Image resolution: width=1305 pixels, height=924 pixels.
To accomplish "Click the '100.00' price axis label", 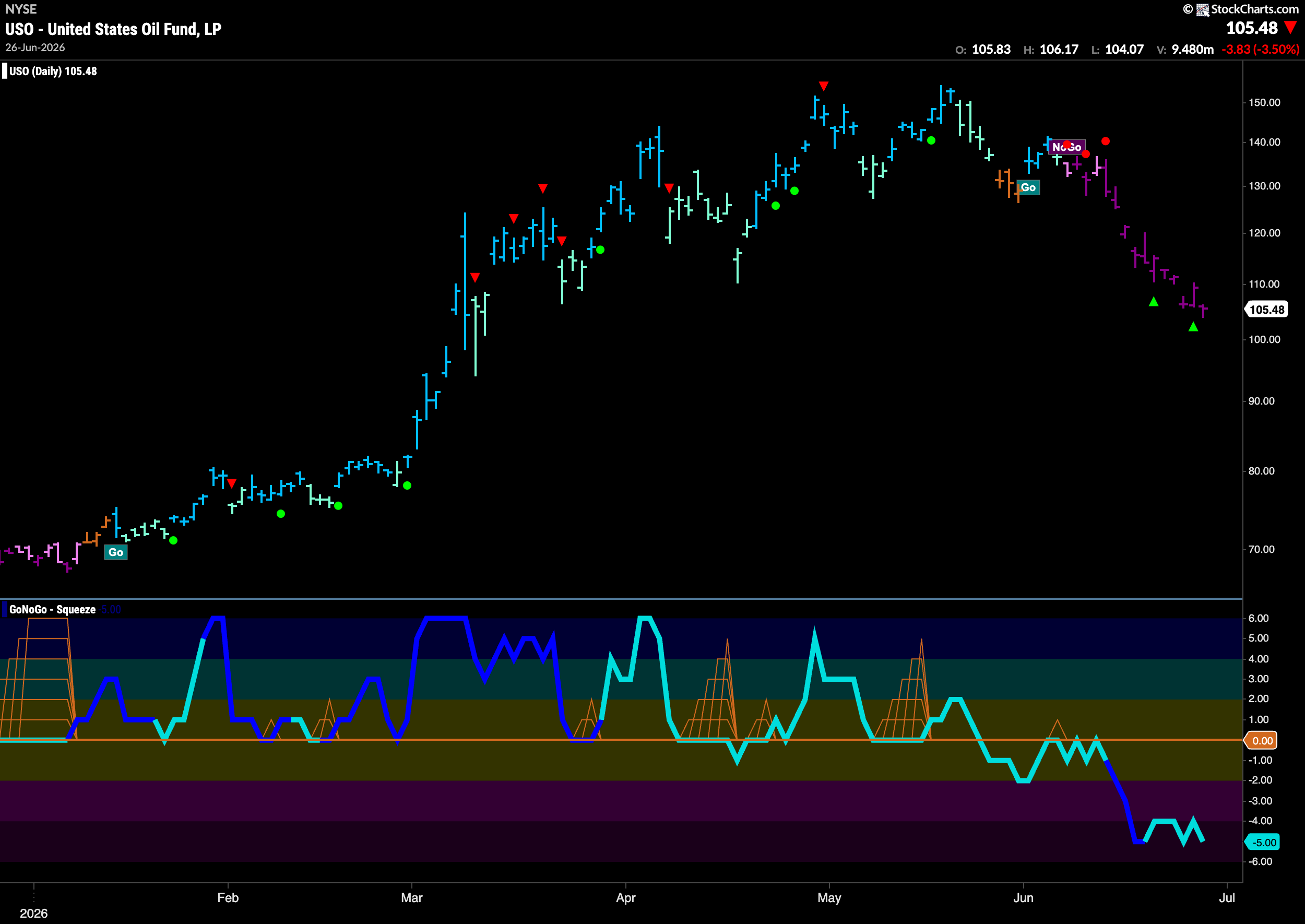I will coord(1264,340).
